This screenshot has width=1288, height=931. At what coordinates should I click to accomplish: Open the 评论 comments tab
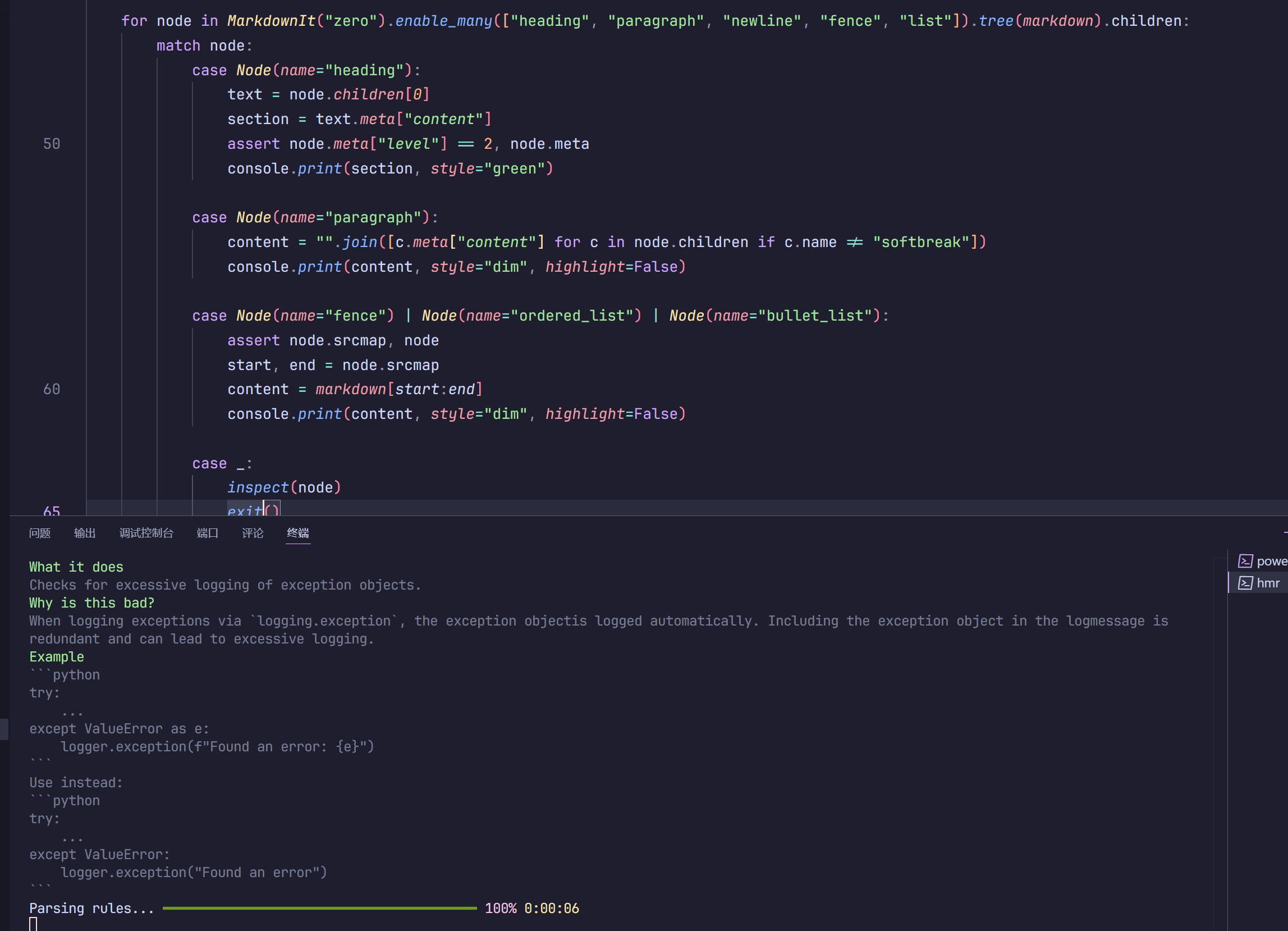click(x=253, y=532)
